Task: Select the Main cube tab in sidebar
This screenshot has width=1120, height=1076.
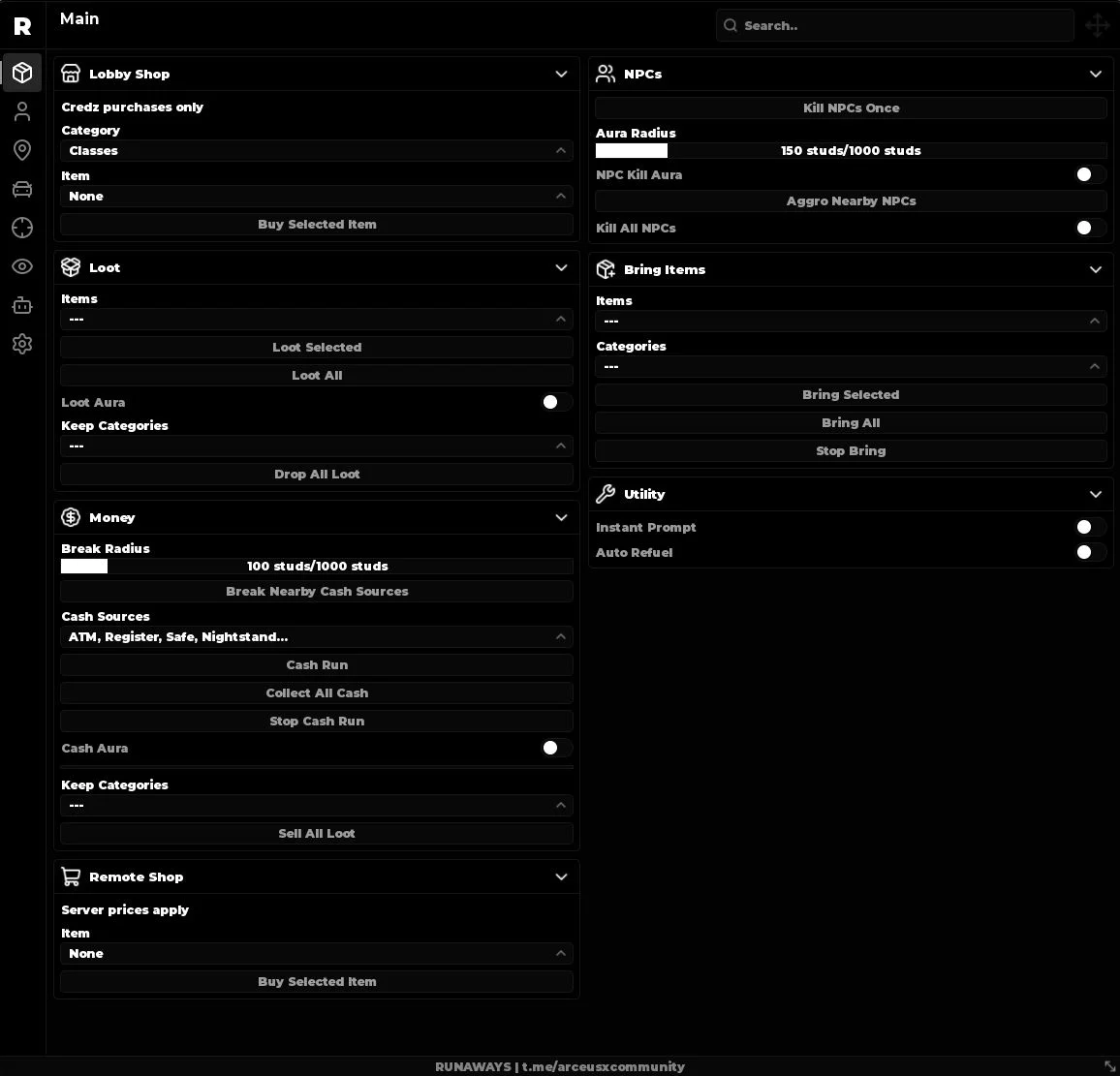Action: click(x=22, y=73)
